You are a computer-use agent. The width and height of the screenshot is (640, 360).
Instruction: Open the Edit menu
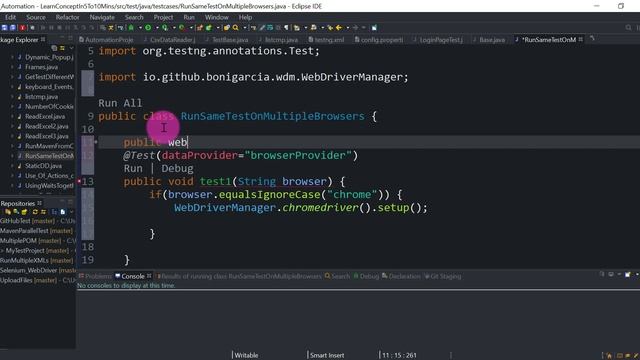coord(10,17)
